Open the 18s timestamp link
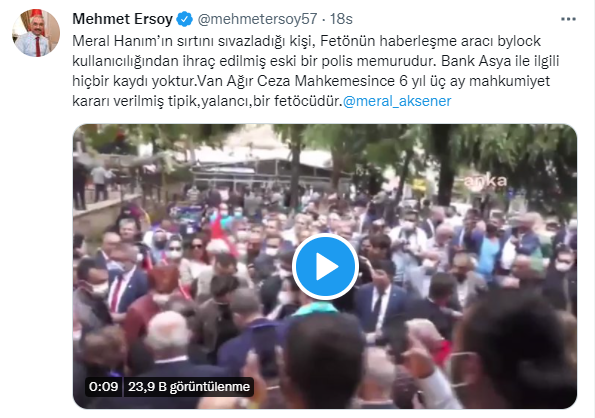The image size is (595, 418). pyautogui.click(x=341, y=19)
